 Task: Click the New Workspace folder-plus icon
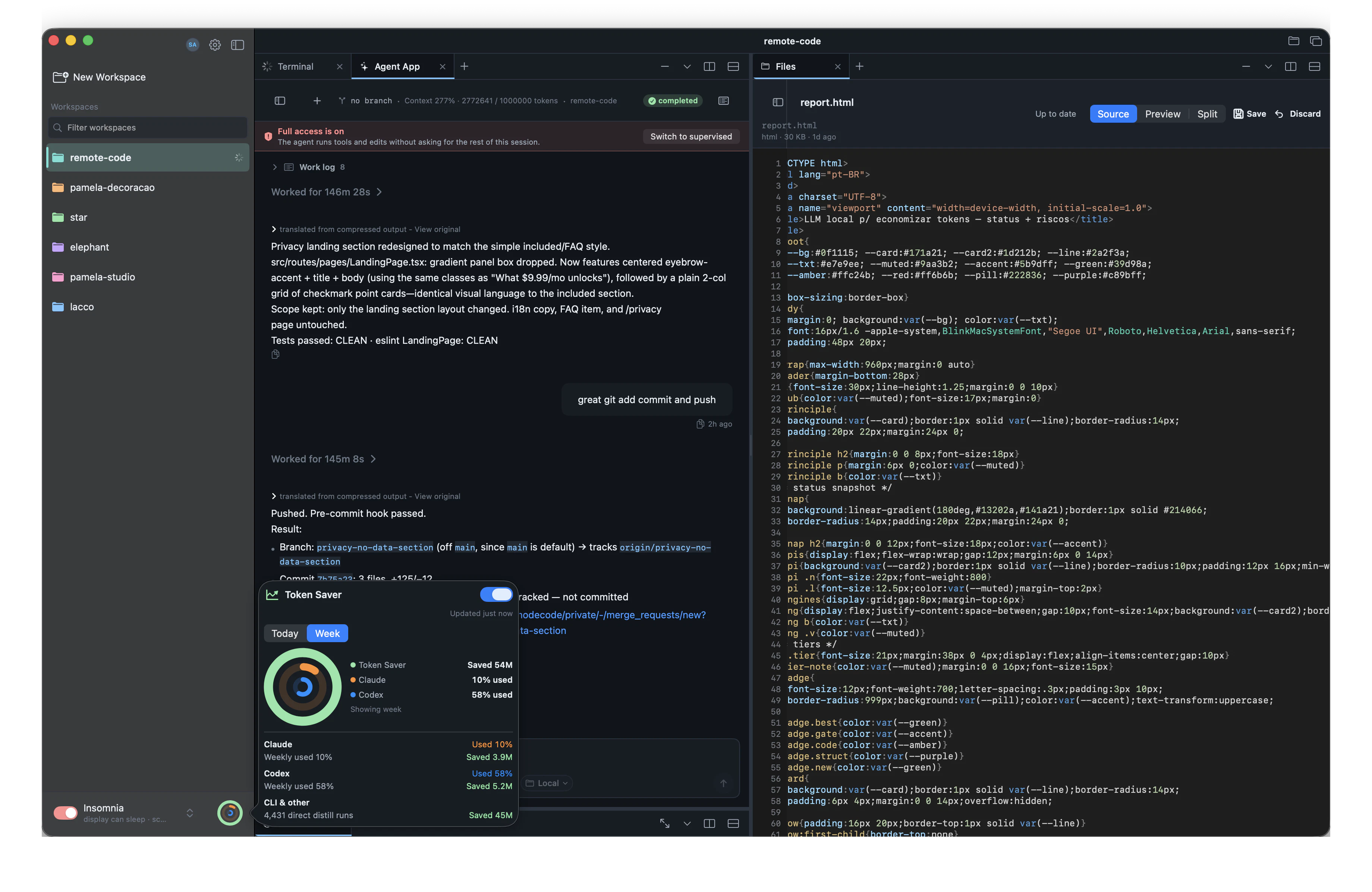pos(60,77)
